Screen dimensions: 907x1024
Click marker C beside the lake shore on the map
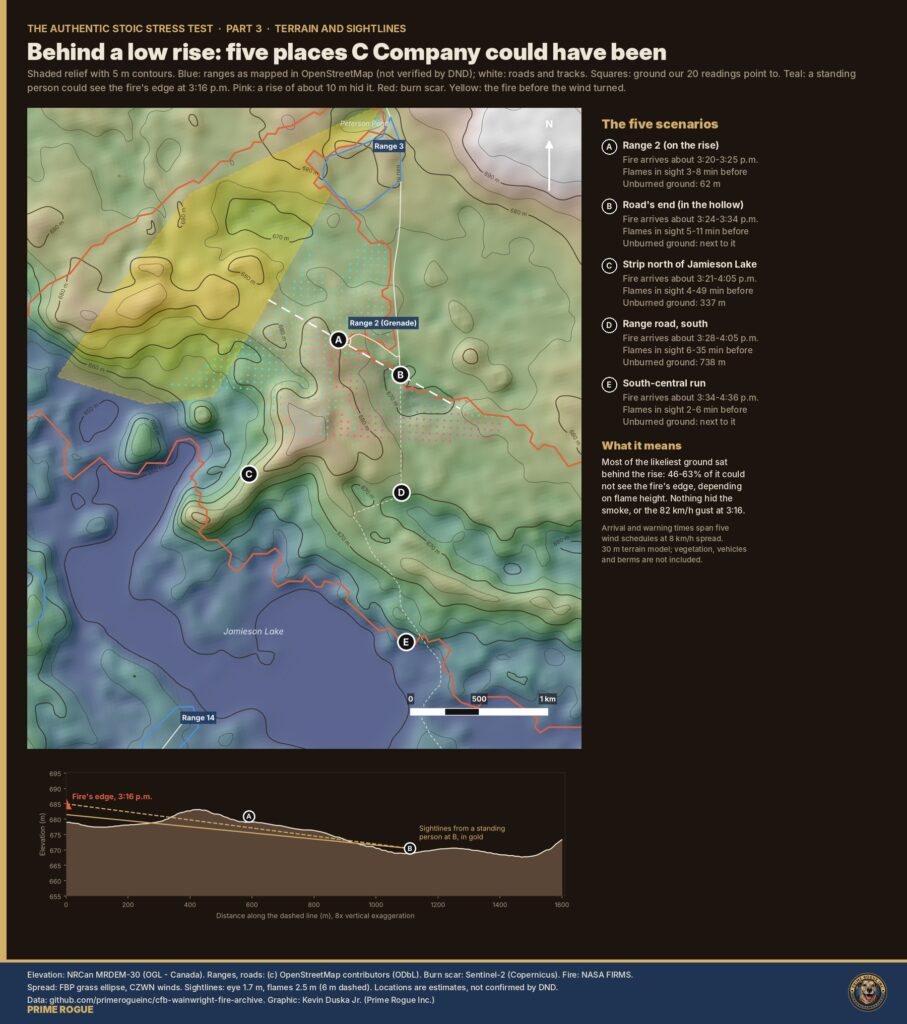tap(249, 474)
